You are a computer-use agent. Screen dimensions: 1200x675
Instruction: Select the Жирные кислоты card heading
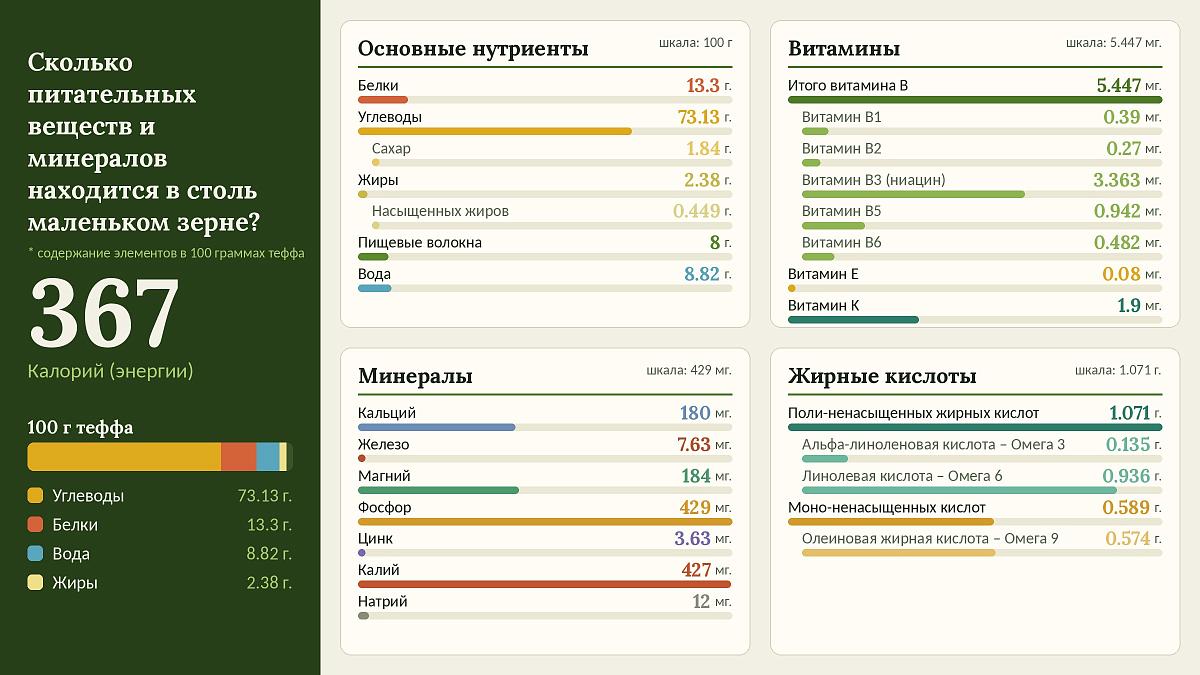(x=882, y=376)
